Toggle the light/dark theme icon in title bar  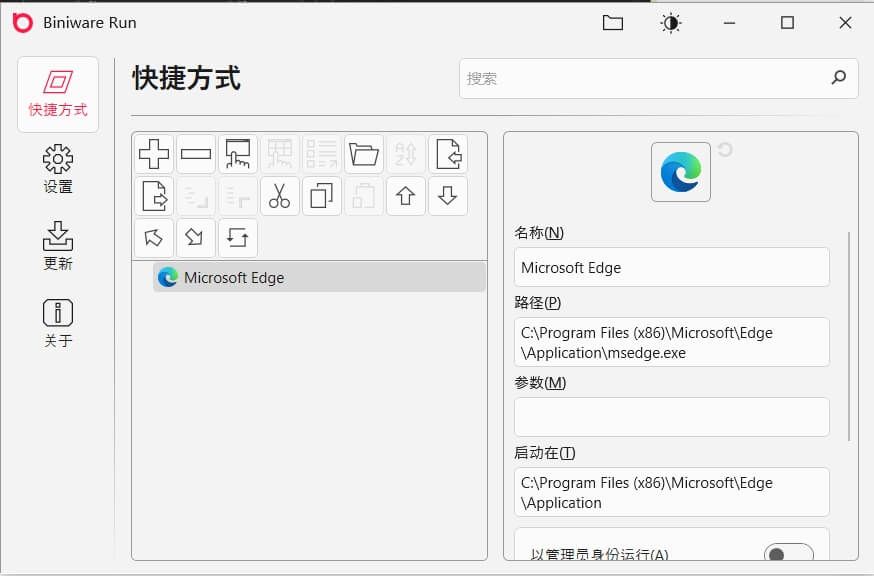pyautogui.click(x=671, y=23)
